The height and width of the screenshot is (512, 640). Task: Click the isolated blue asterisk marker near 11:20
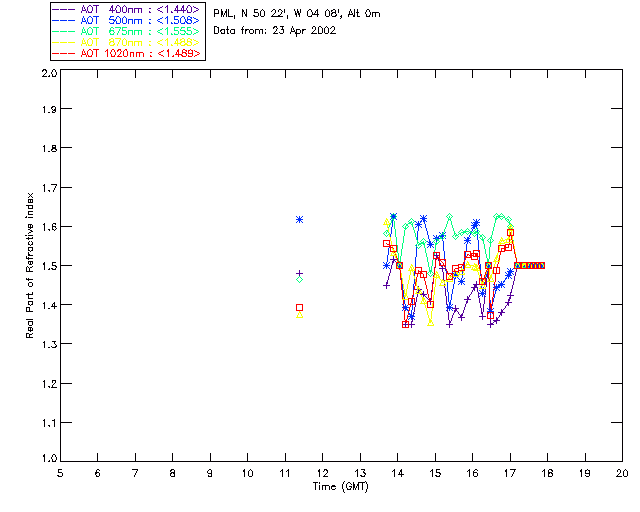pos(300,220)
